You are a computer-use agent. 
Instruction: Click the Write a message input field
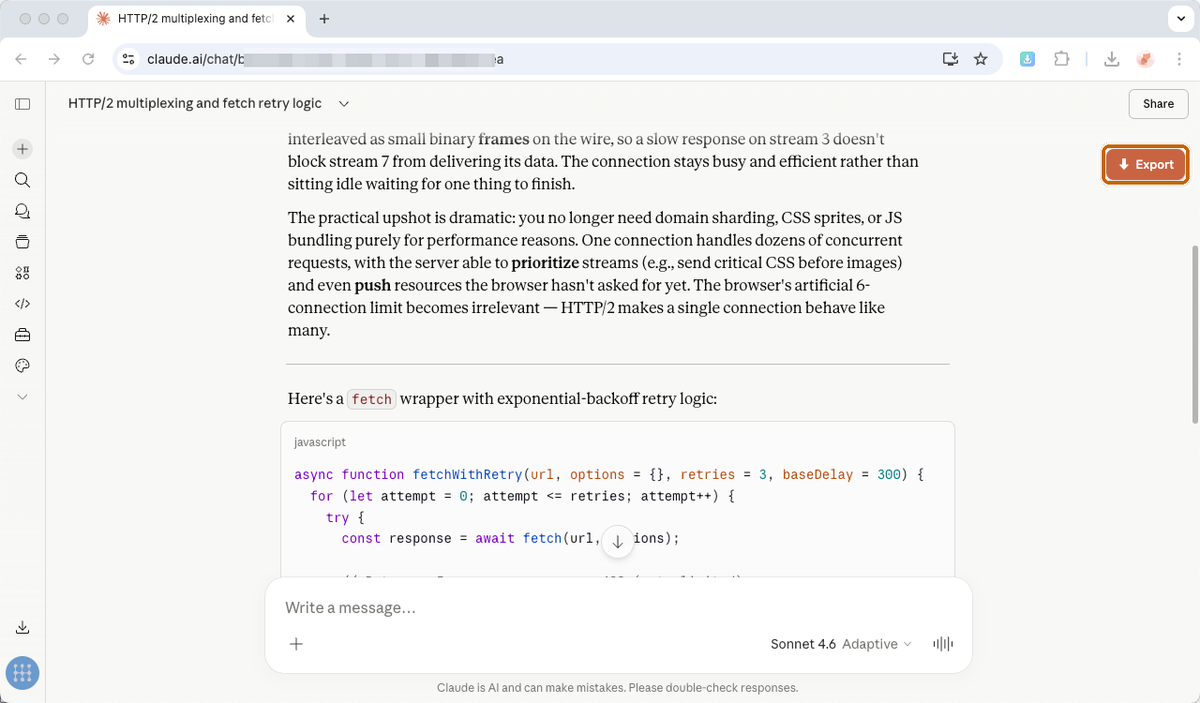click(618, 608)
